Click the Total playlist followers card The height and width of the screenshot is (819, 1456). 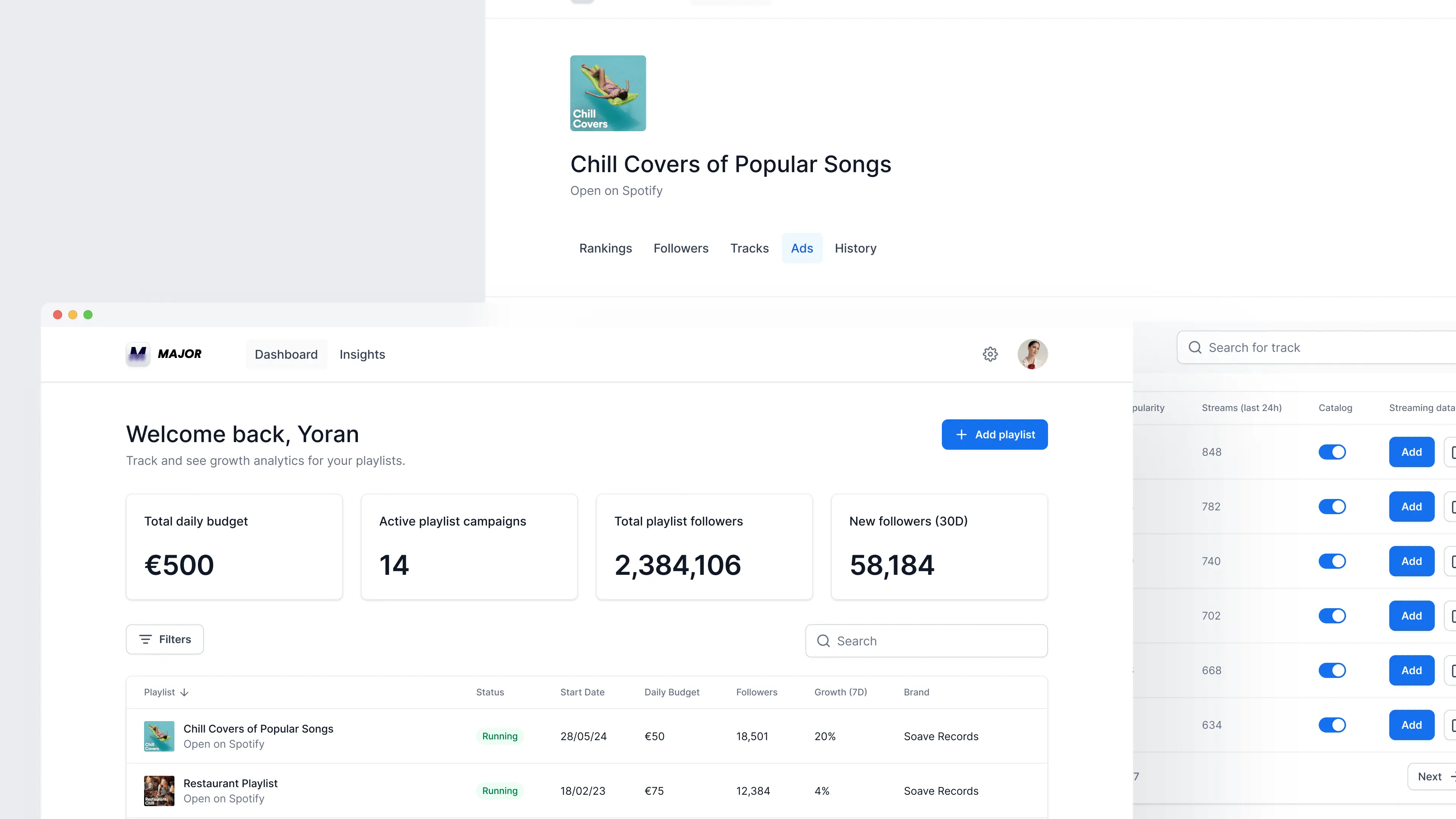(704, 547)
